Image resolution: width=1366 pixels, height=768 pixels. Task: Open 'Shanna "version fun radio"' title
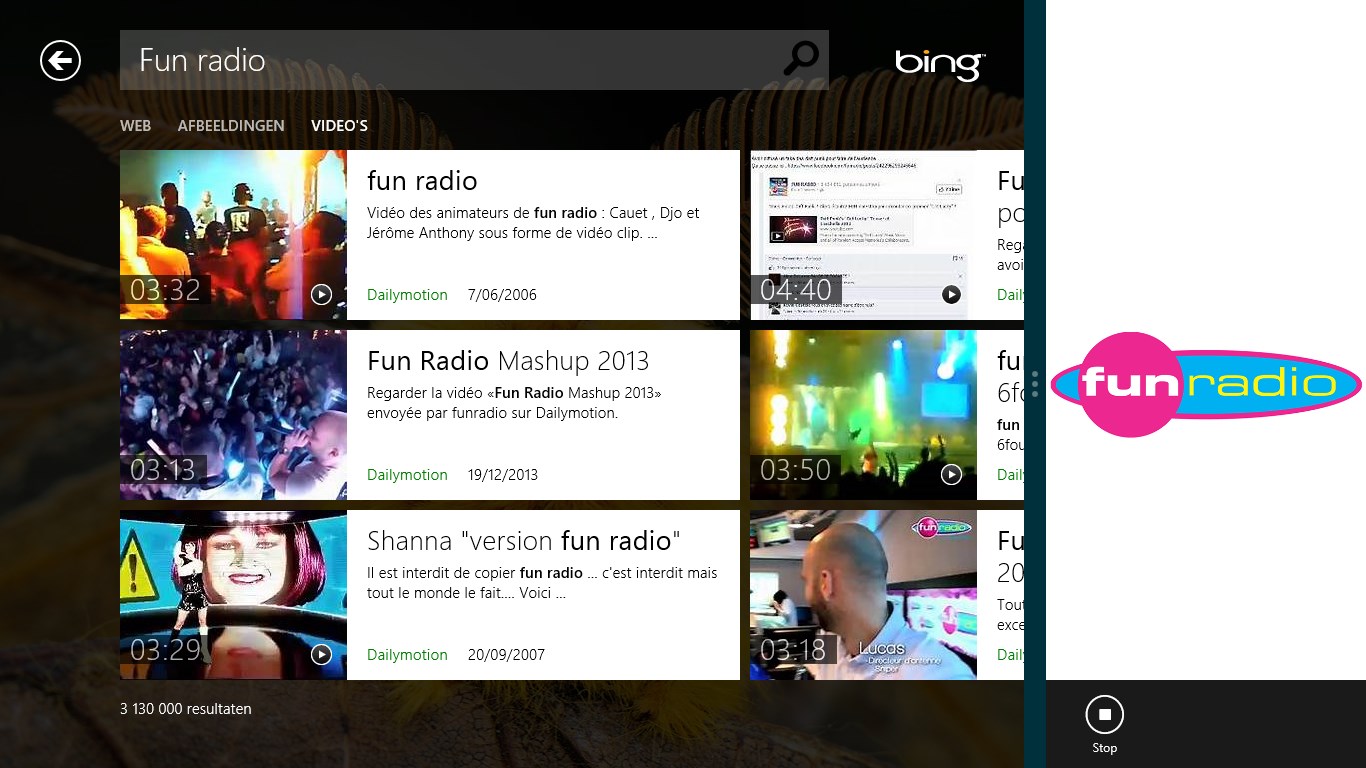tap(524, 541)
